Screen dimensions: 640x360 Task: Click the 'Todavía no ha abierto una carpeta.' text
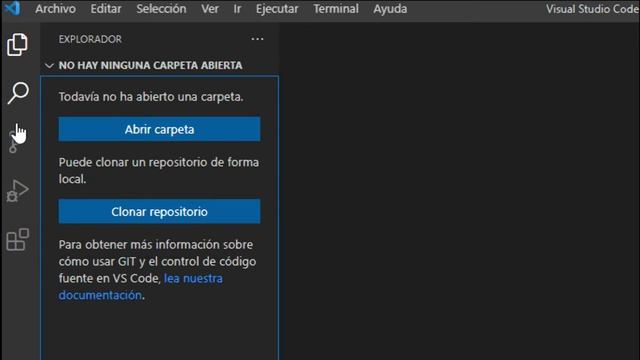pos(151,97)
